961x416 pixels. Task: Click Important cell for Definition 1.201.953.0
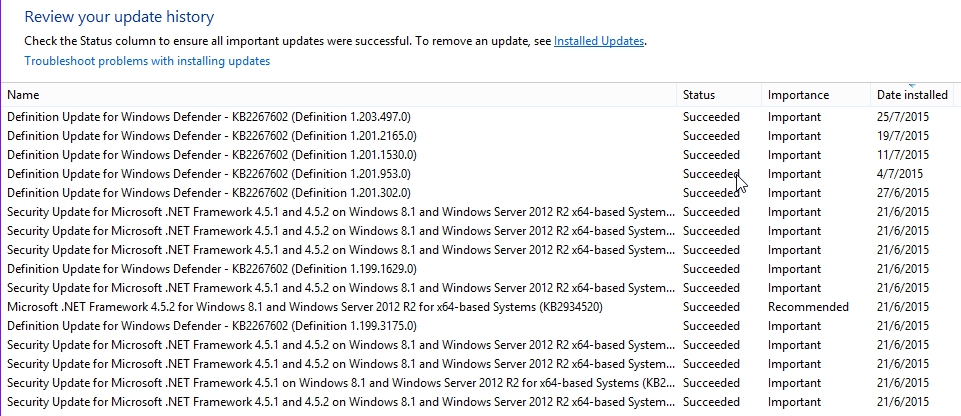coord(794,173)
